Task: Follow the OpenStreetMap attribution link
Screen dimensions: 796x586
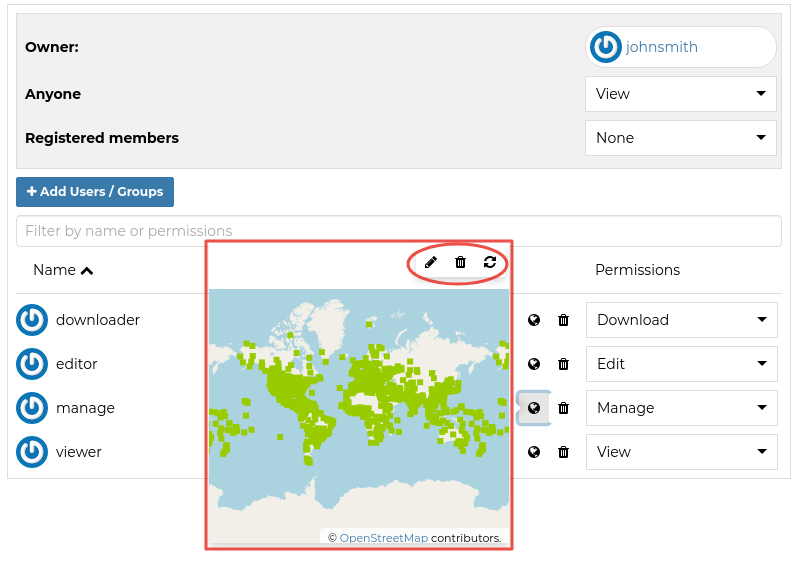Action: tap(383, 538)
